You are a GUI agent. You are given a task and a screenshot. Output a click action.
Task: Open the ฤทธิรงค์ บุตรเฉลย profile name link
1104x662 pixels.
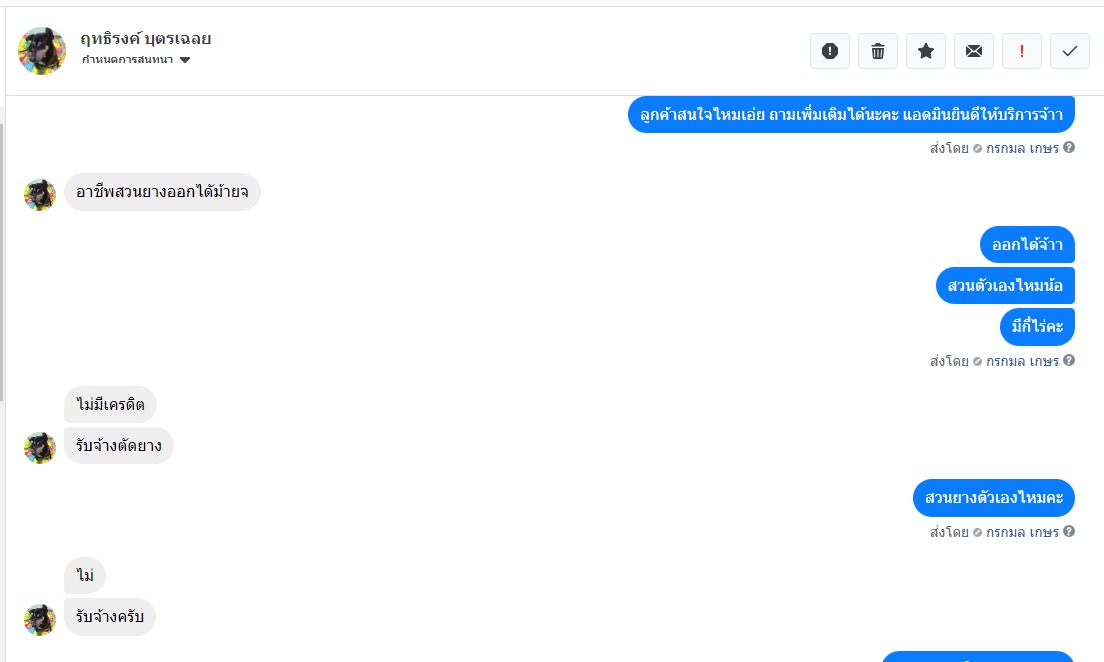146,39
